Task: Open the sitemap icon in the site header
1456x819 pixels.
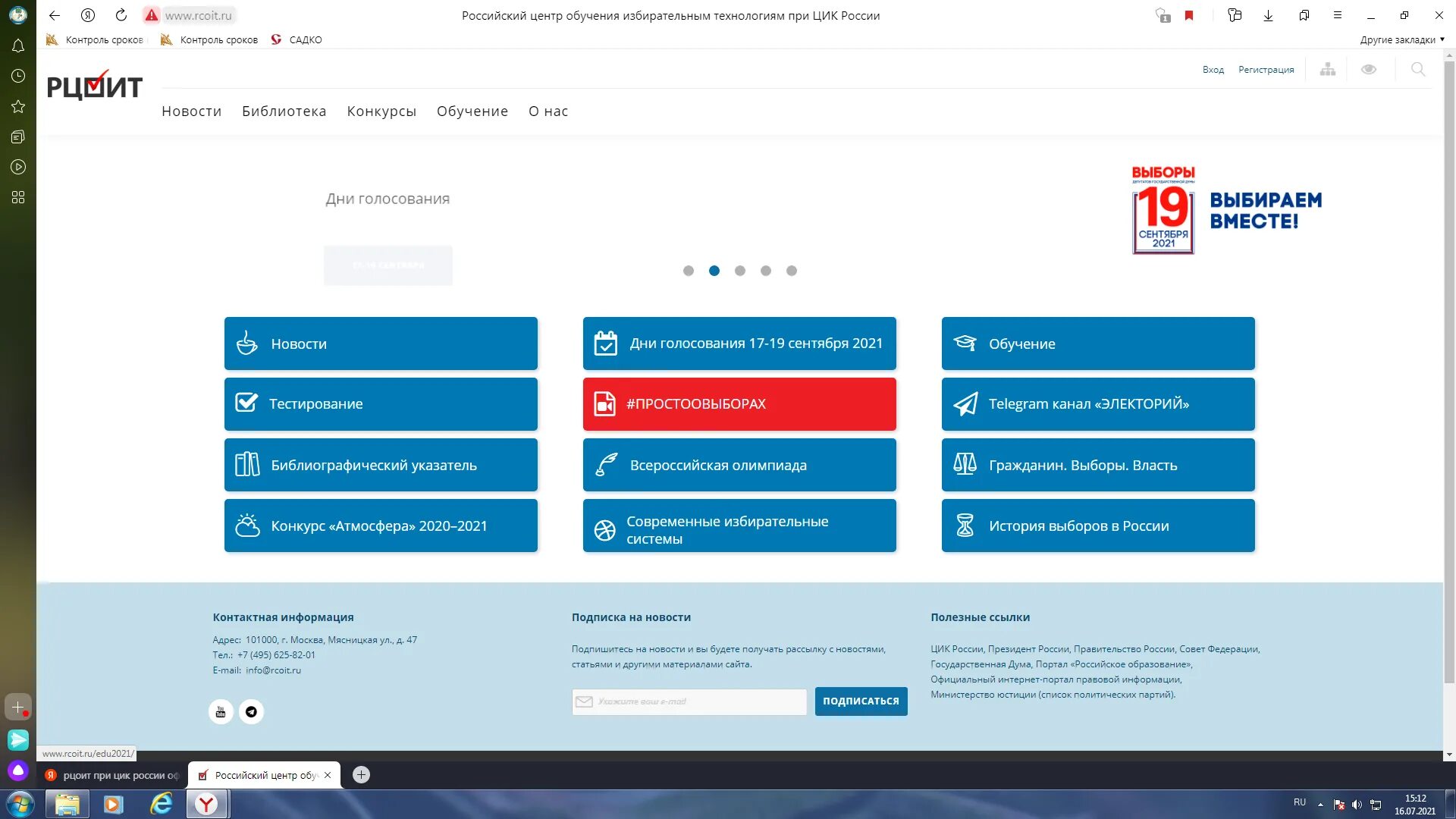Action: [x=1328, y=69]
